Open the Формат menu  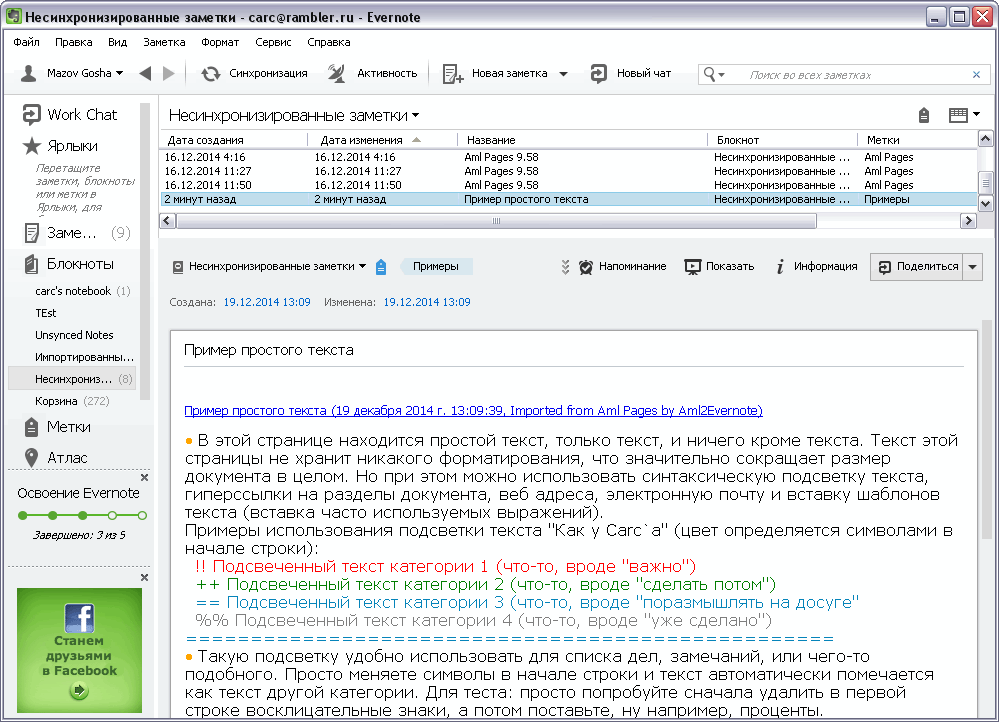coord(220,42)
